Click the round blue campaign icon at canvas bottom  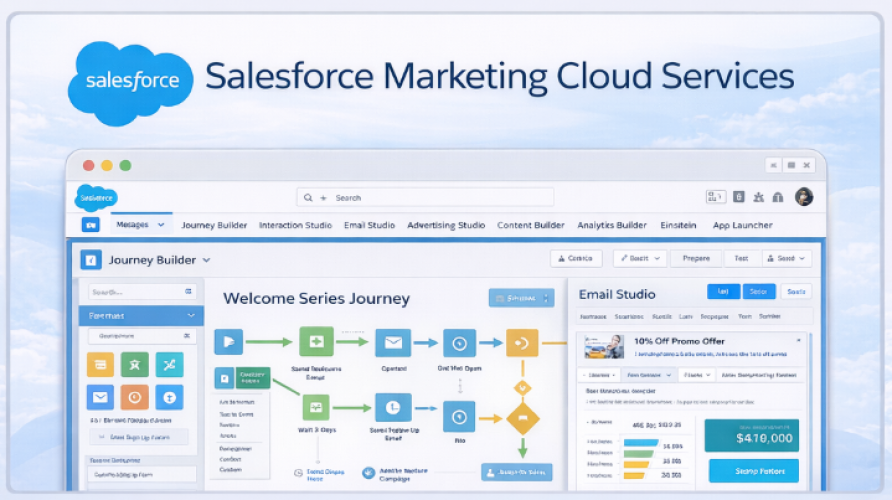tap(369, 473)
